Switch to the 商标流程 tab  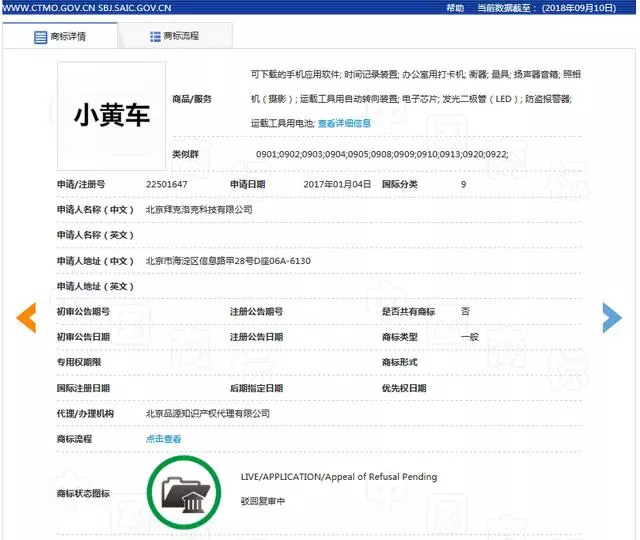point(175,36)
